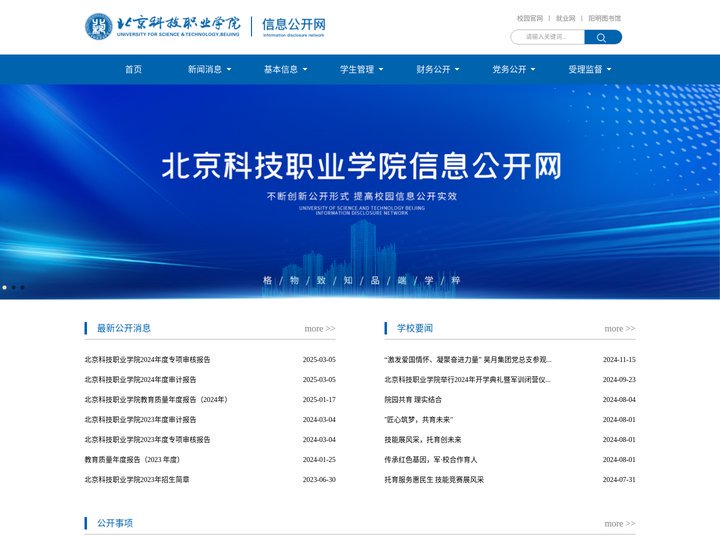The image size is (720, 540).
Task: Click the university emblem logo
Action: coord(99,26)
